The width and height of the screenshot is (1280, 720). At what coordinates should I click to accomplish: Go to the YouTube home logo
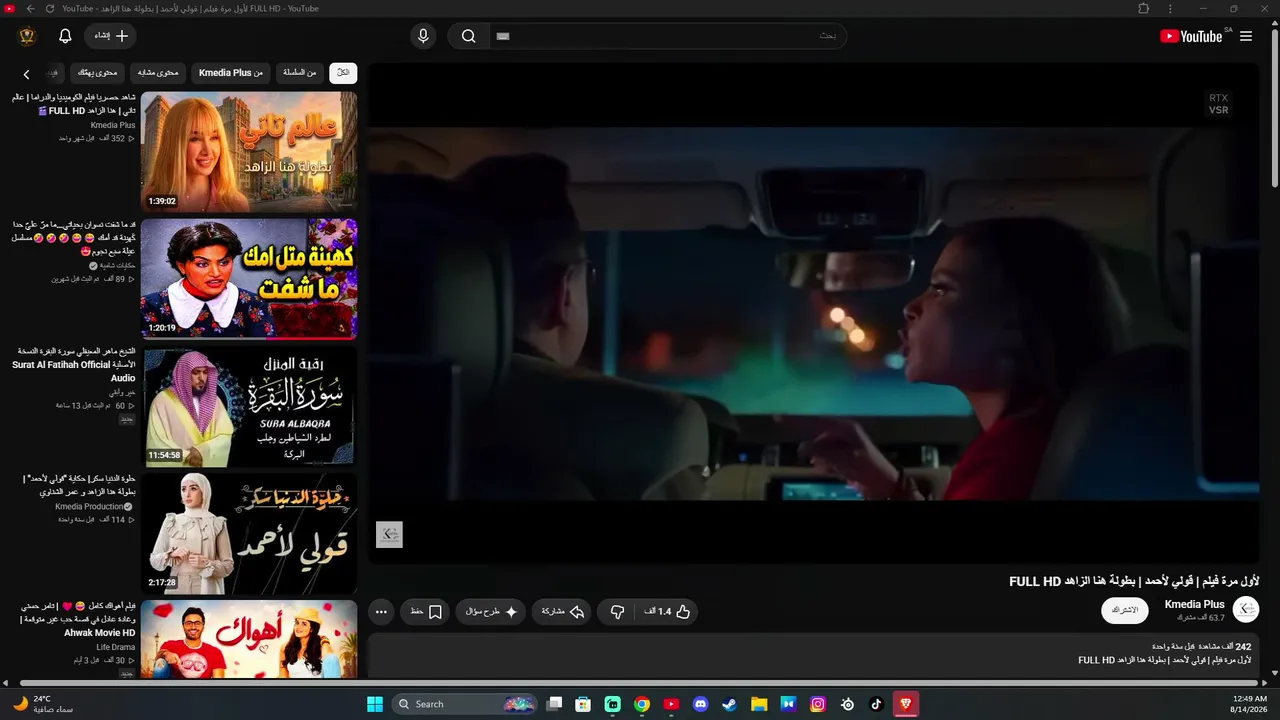coord(1191,36)
